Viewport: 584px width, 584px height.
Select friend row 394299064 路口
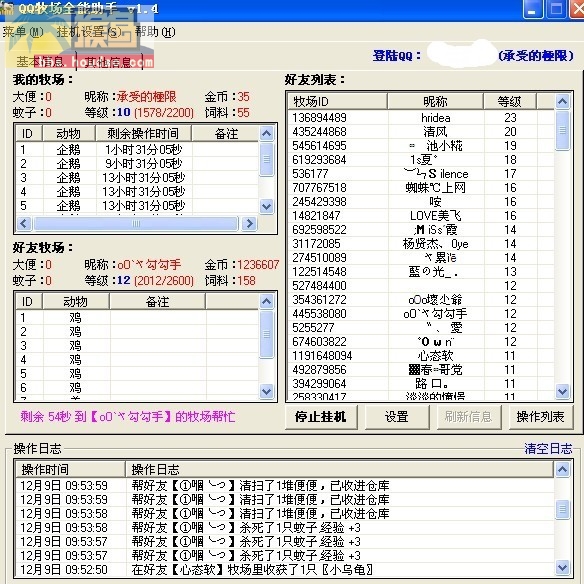pyautogui.click(x=421, y=384)
